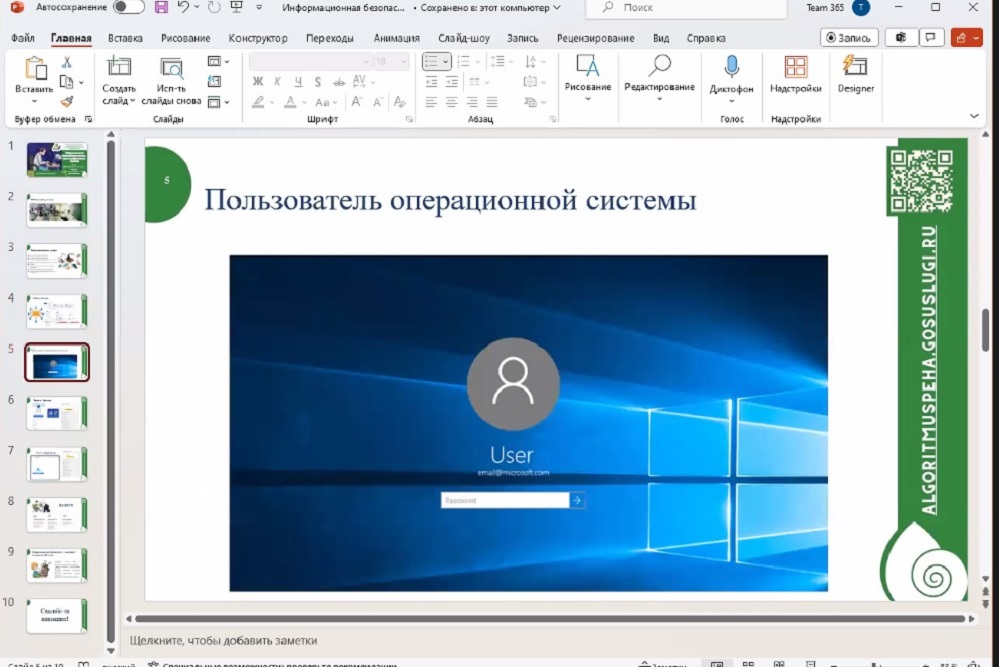Switch to the Вставка tab
Screen dimensions: 999x667
[x=125, y=38]
